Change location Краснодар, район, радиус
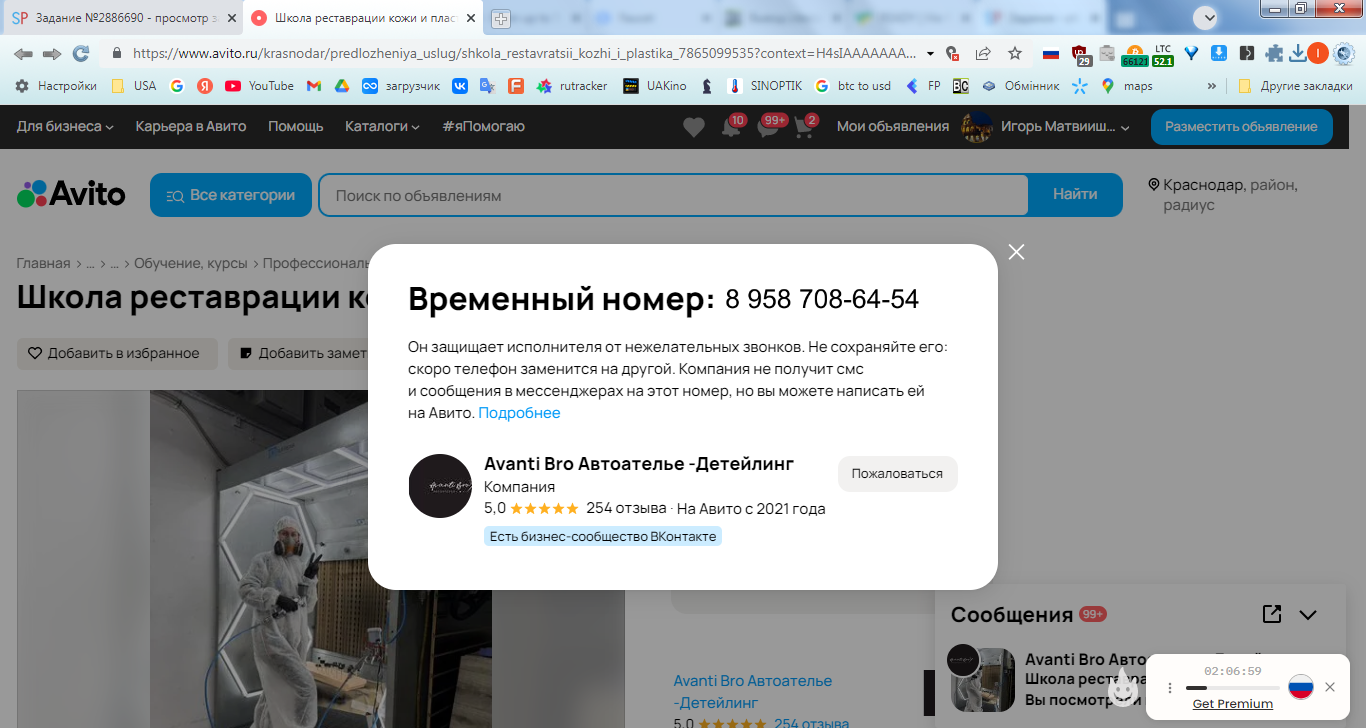Image resolution: width=1366 pixels, height=728 pixels. [x=1222, y=195]
